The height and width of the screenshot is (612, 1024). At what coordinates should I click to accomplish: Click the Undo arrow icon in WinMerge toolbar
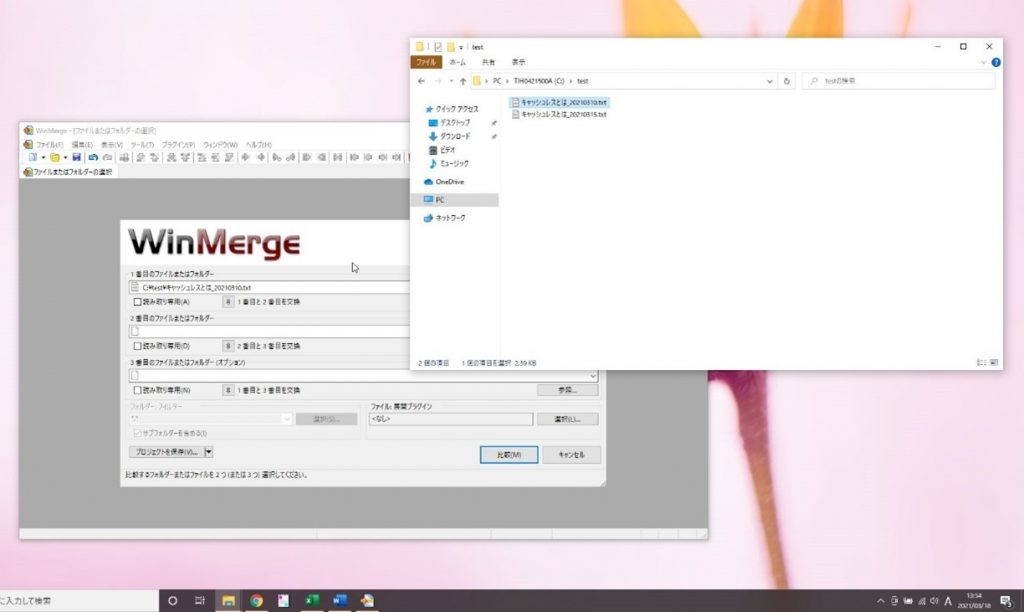tap(93, 157)
